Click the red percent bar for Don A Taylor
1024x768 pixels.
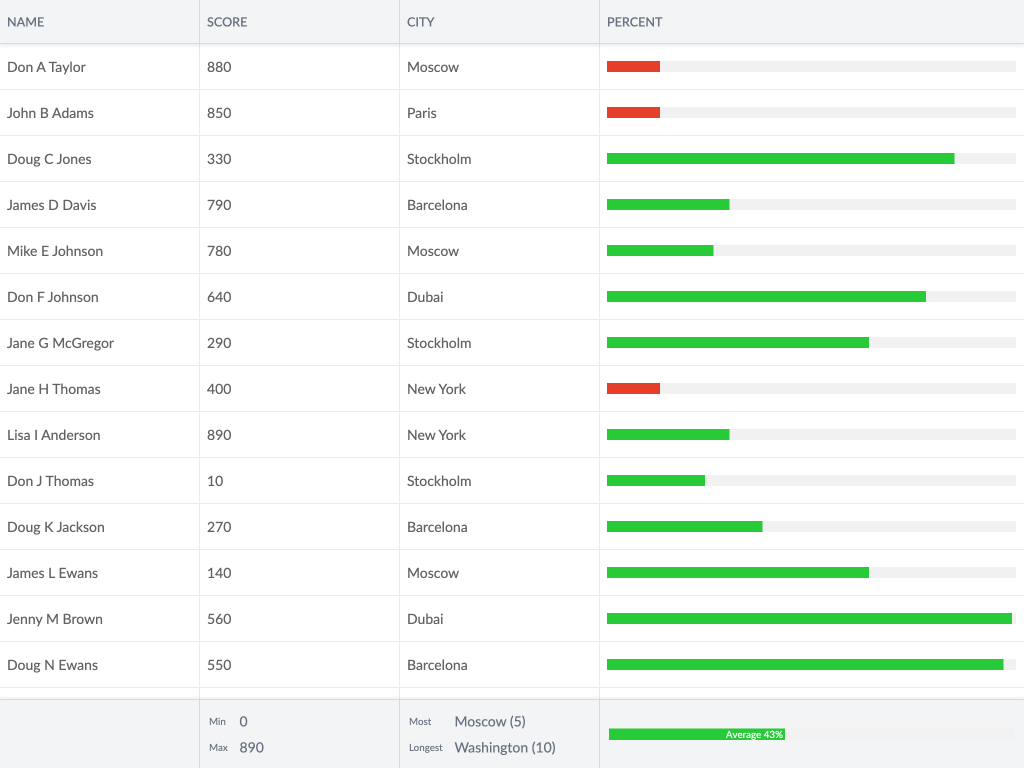click(633, 67)
